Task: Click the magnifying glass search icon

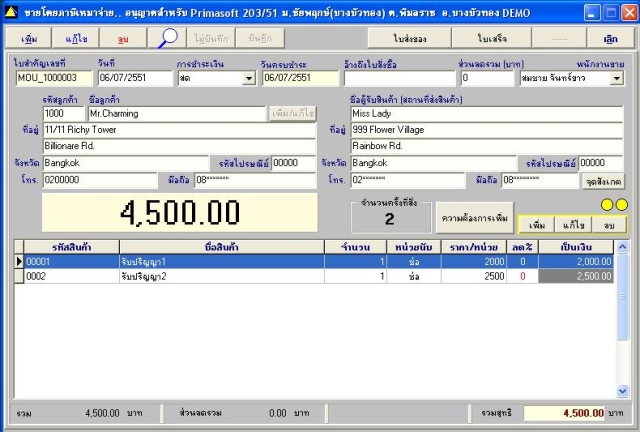Action: tap(167, 38)
